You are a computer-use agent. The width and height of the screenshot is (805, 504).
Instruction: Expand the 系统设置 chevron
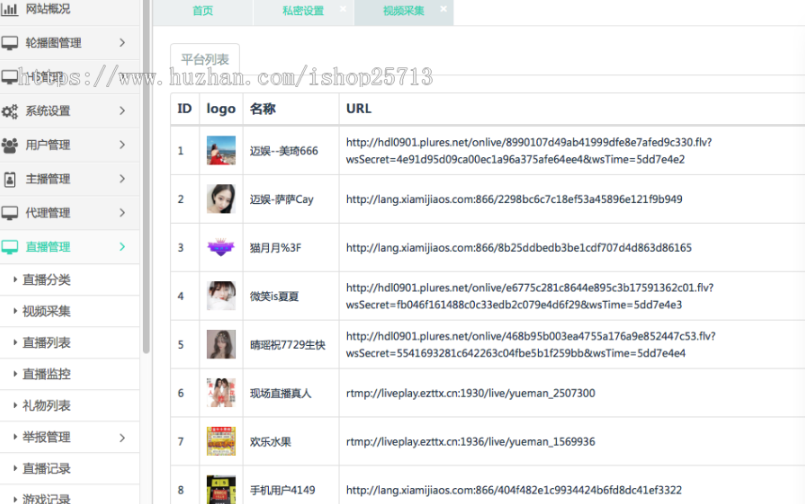pos(122,111)
